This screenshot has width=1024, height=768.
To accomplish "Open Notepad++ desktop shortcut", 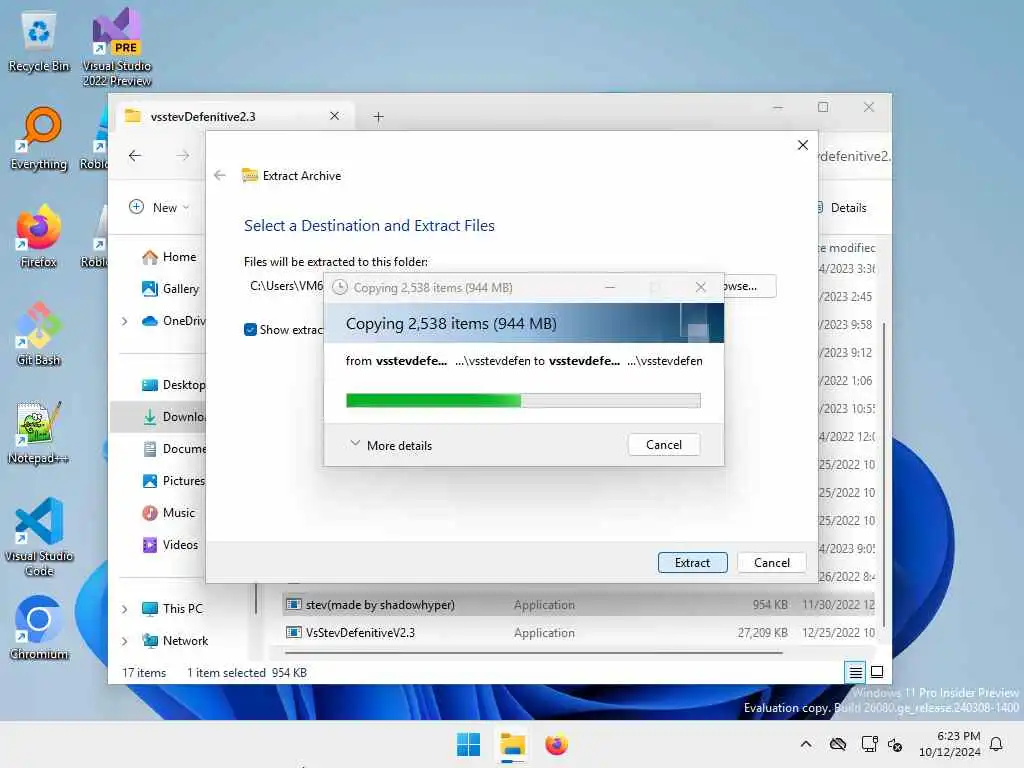I will pyautogui.click(x=39, y=432).
